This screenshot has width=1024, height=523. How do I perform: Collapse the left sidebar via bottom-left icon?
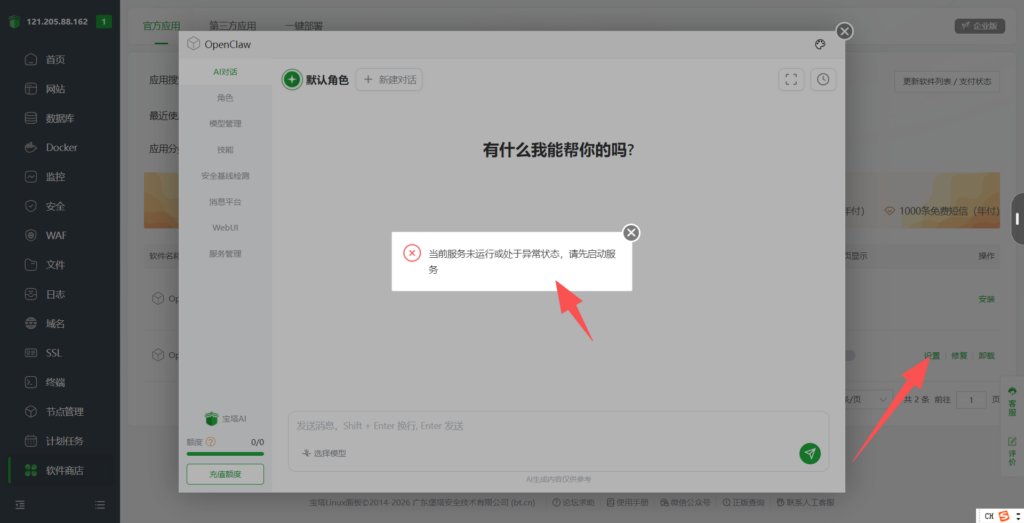(20, 505)
